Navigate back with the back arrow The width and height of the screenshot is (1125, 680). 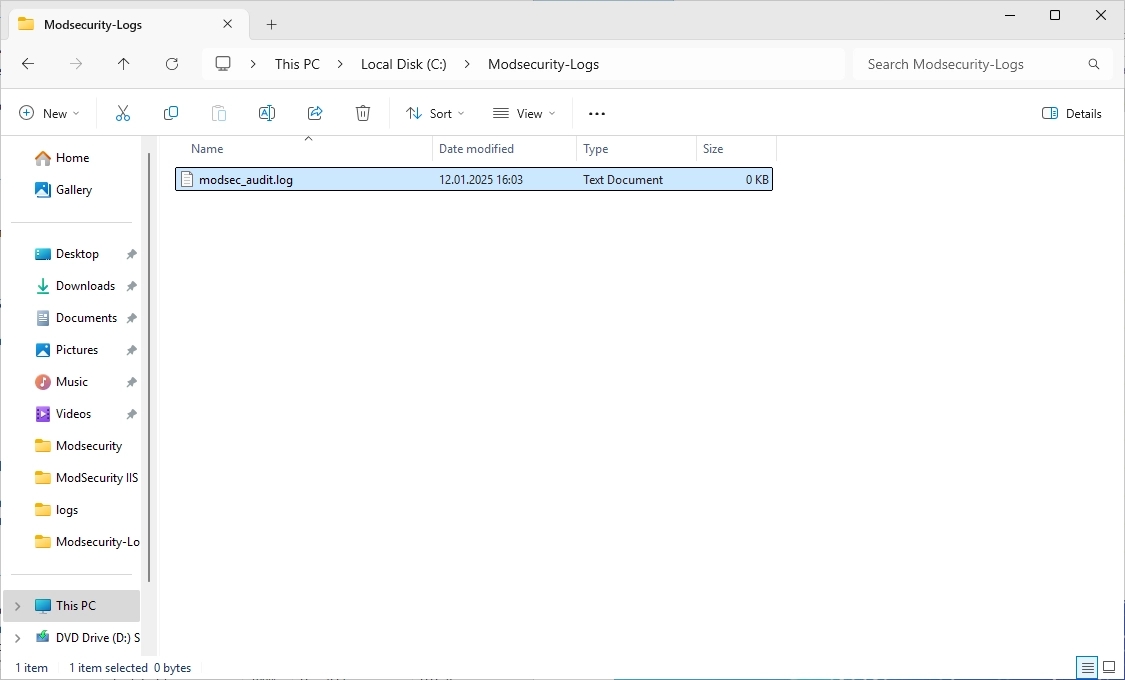click(x=28, y=64)
